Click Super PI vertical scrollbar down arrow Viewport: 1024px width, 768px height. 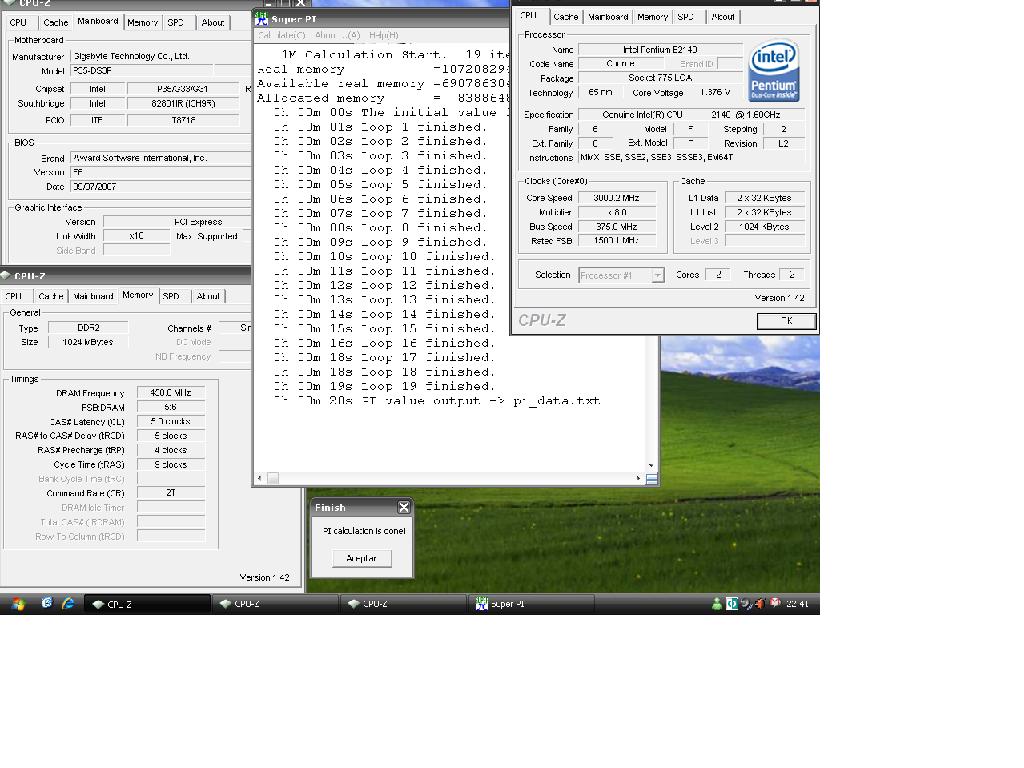coord(651,465)
